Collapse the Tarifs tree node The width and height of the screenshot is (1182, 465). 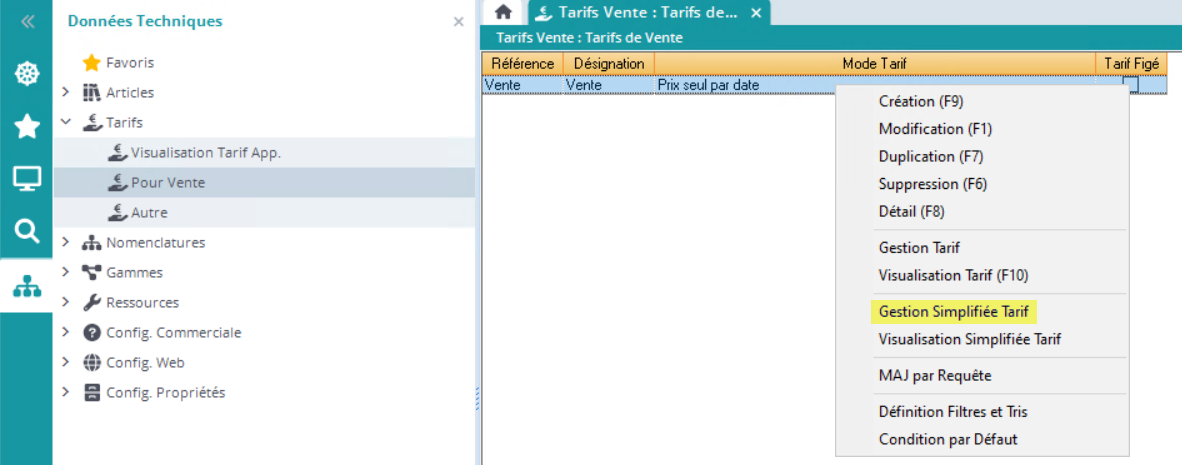[x=66, y=122]
